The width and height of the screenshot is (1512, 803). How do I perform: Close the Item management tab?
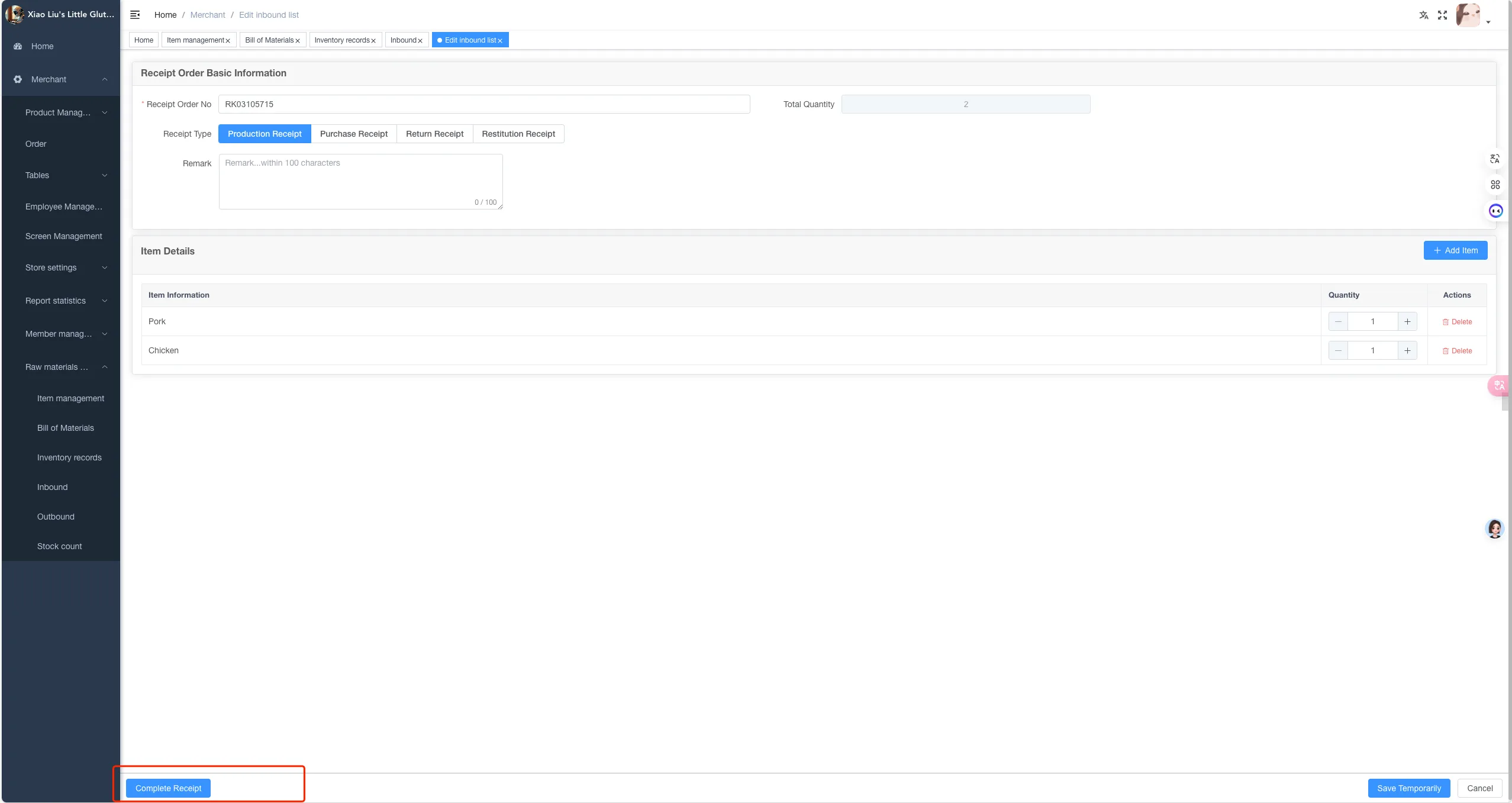(x=228, y=41)
